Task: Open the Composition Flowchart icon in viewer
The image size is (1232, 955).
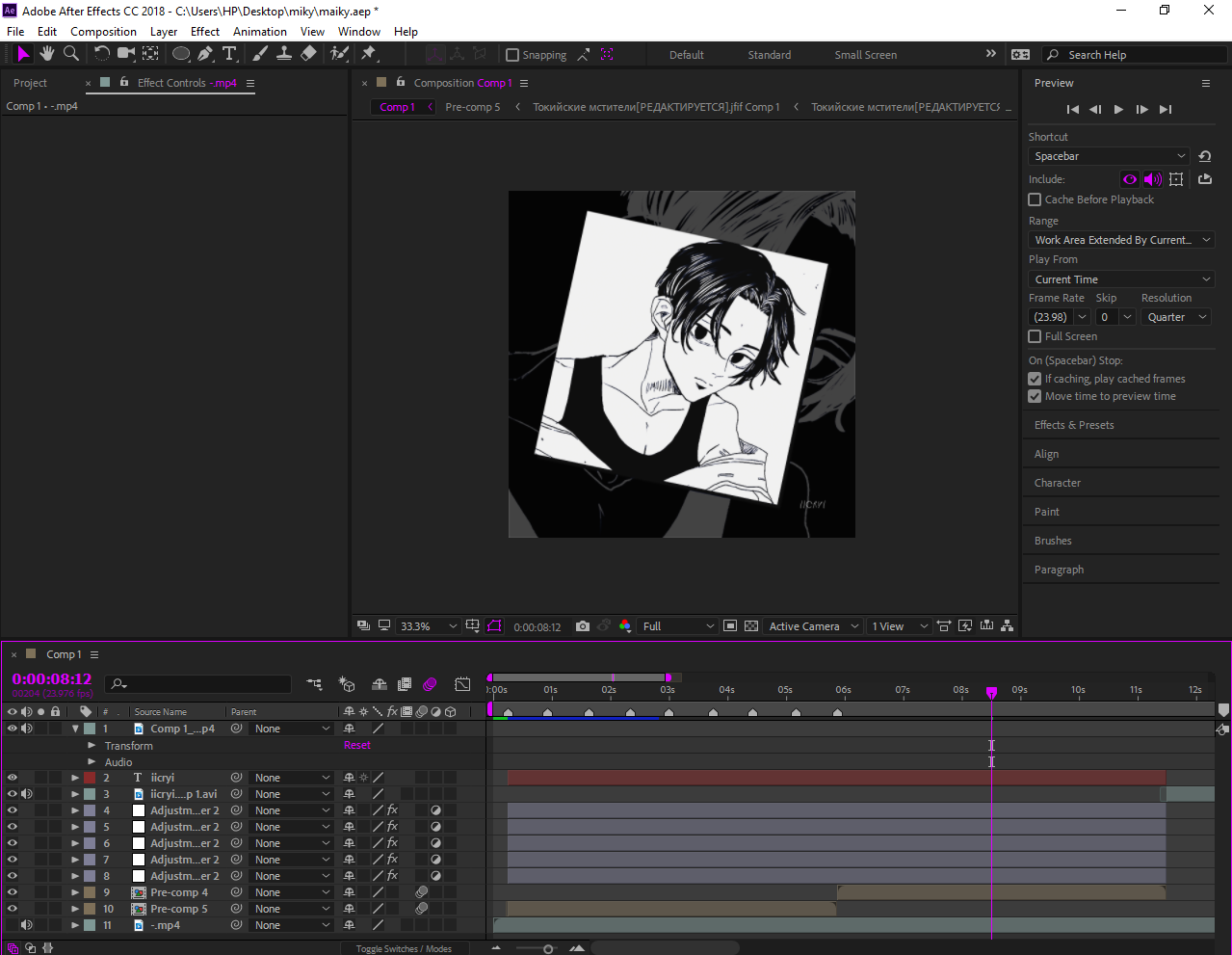Action: tap(1007, 626)
